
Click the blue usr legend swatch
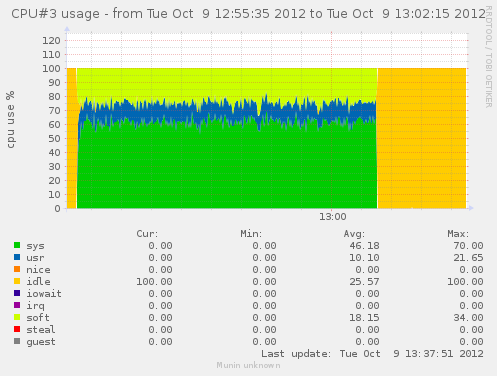[17, 257]
